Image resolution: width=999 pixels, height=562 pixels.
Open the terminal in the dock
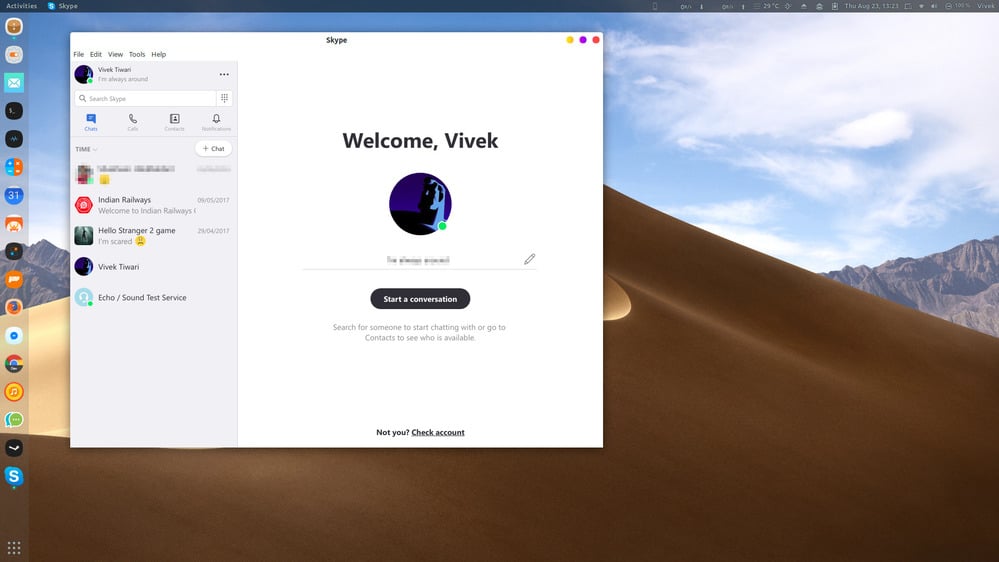click(x=14, y=111)
